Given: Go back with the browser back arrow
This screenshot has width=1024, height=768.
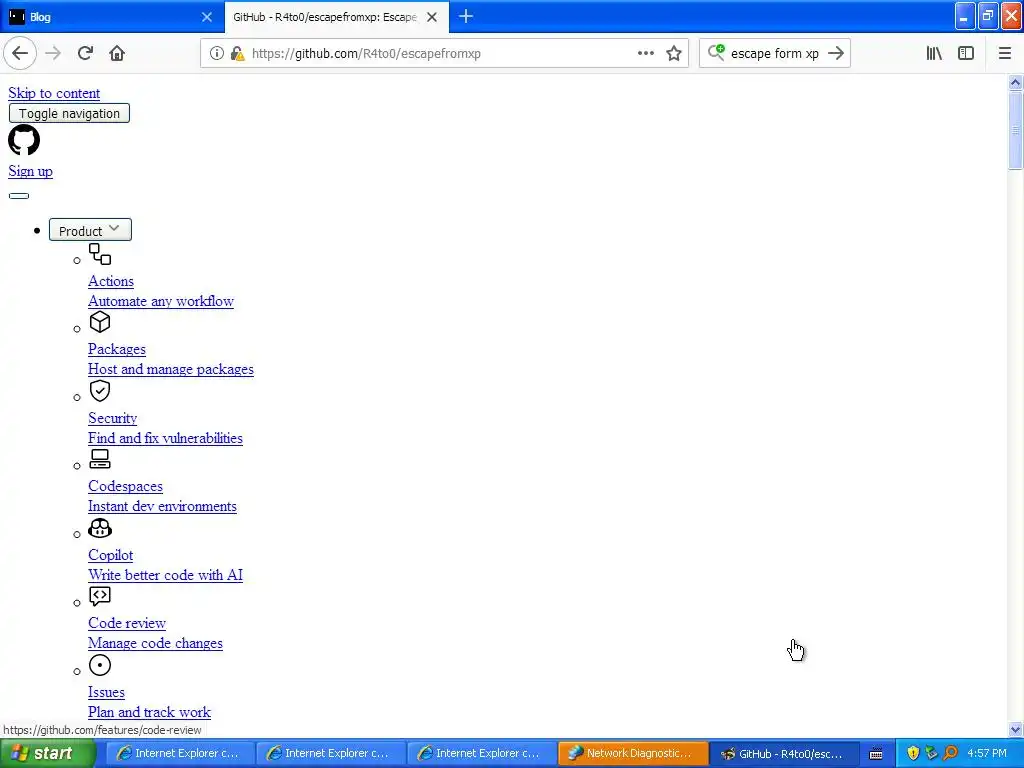Looking at the screenshot, I should click(x=20, y=54).
